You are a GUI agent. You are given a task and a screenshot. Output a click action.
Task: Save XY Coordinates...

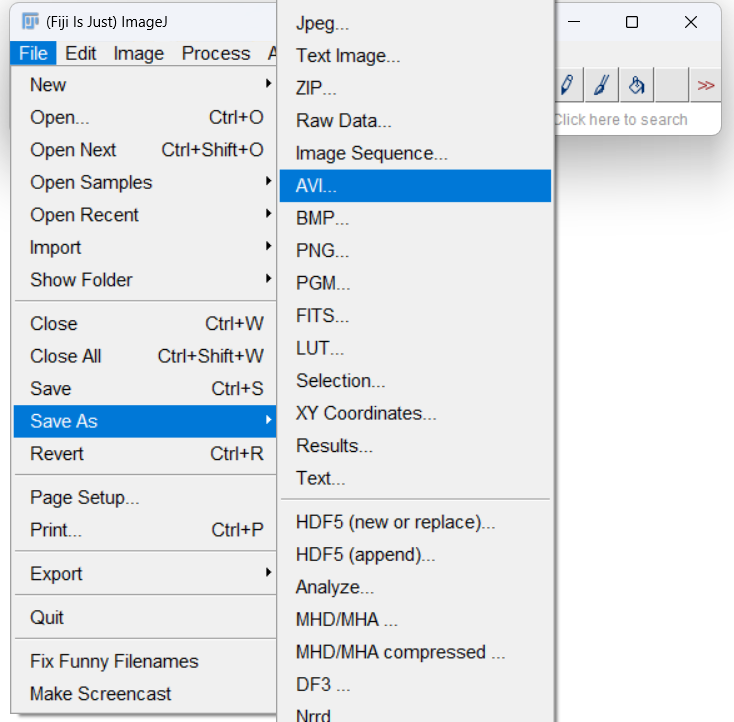tap(415, 413)
